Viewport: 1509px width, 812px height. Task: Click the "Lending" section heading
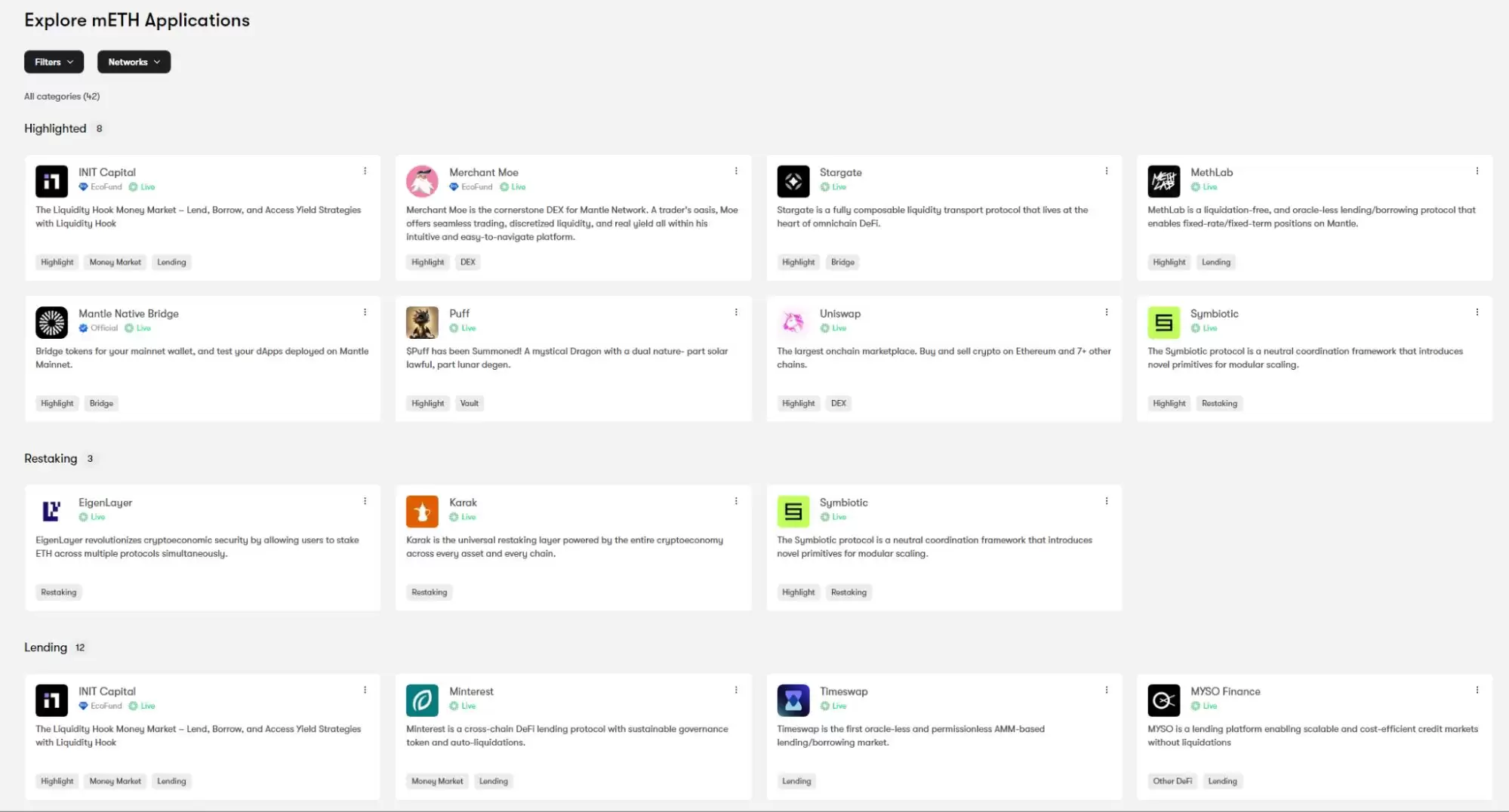pyautogui.click(x=45, y=648)
